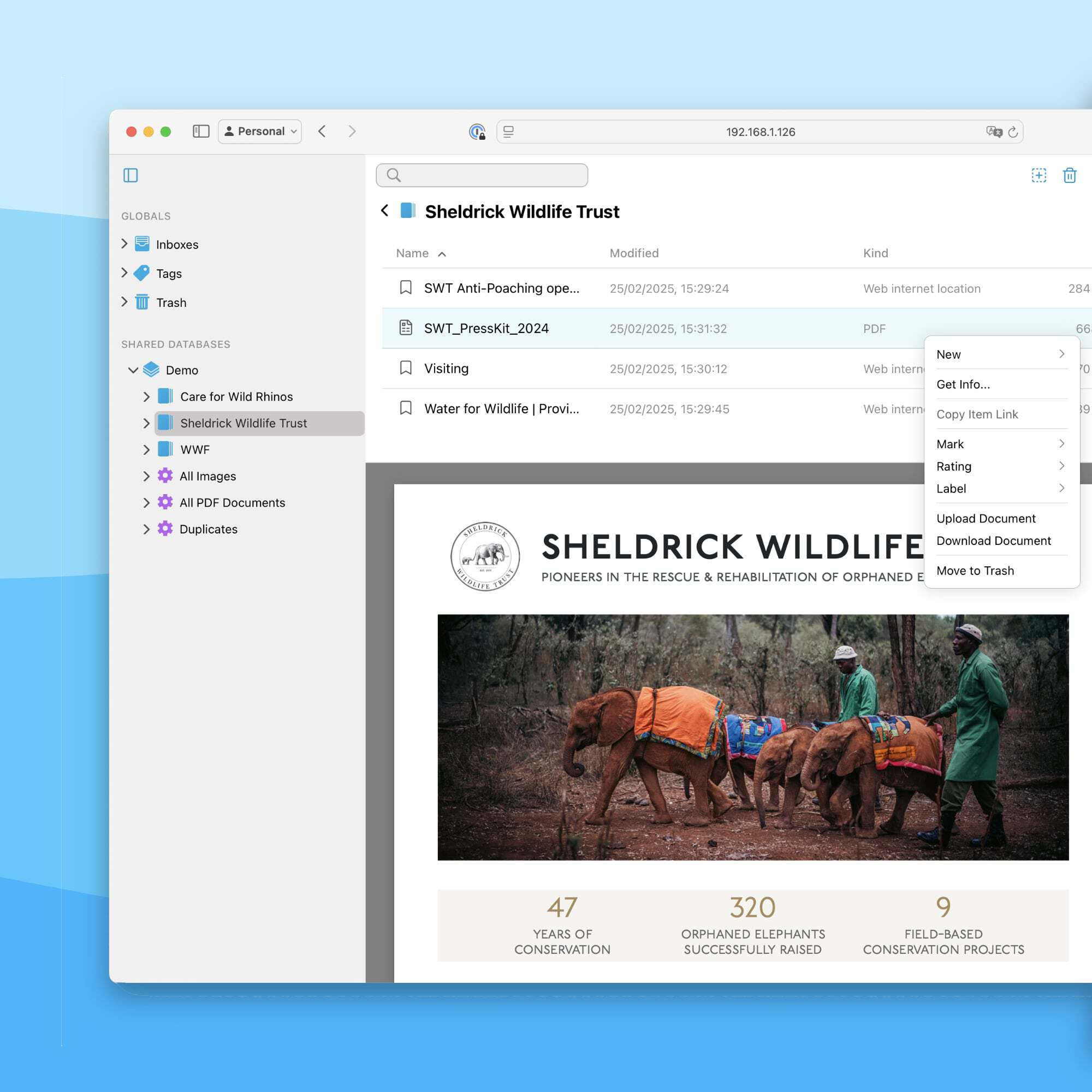Collapse the Demo database

click(x=133, y=370)
